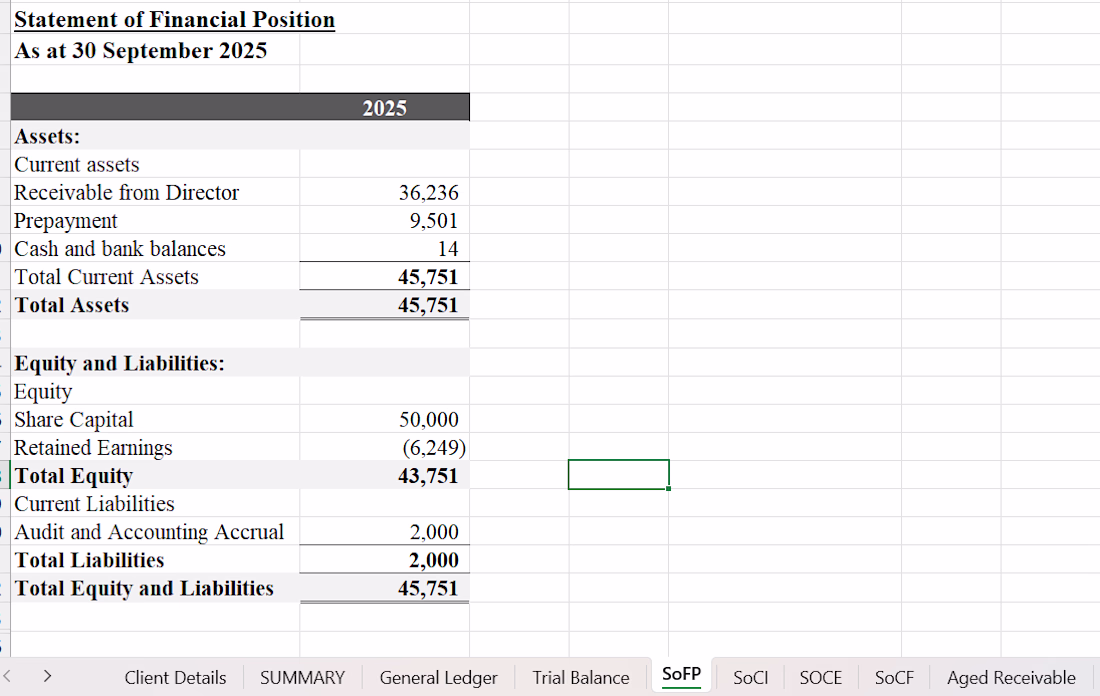Click the Prepayment amount cell 9,501

coord(384,220)
